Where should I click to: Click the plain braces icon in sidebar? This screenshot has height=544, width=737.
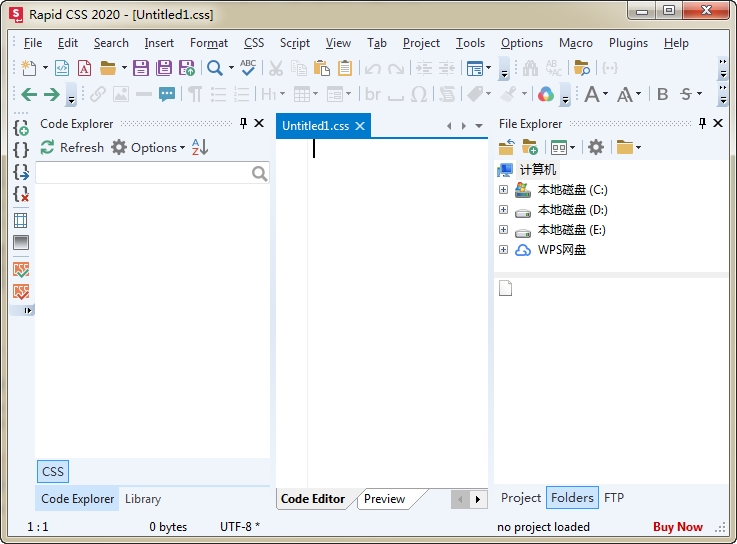[x=21, y=150]
